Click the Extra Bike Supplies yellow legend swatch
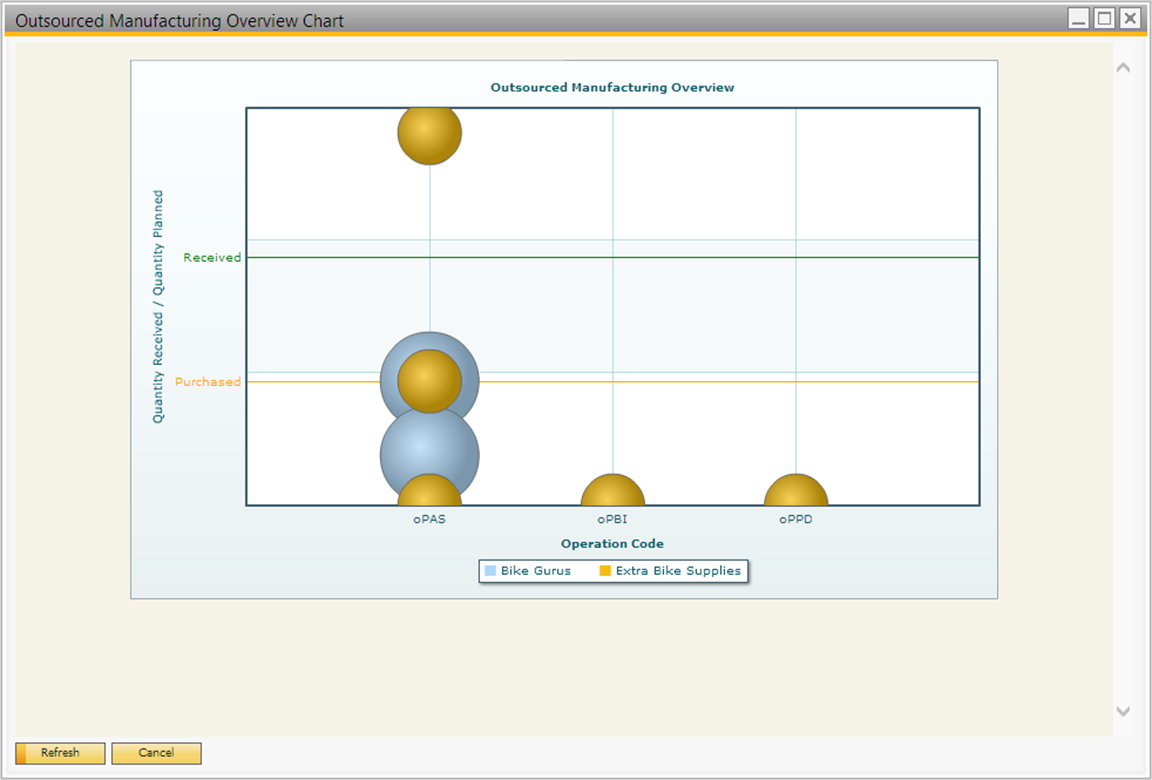 pos(604,571)
